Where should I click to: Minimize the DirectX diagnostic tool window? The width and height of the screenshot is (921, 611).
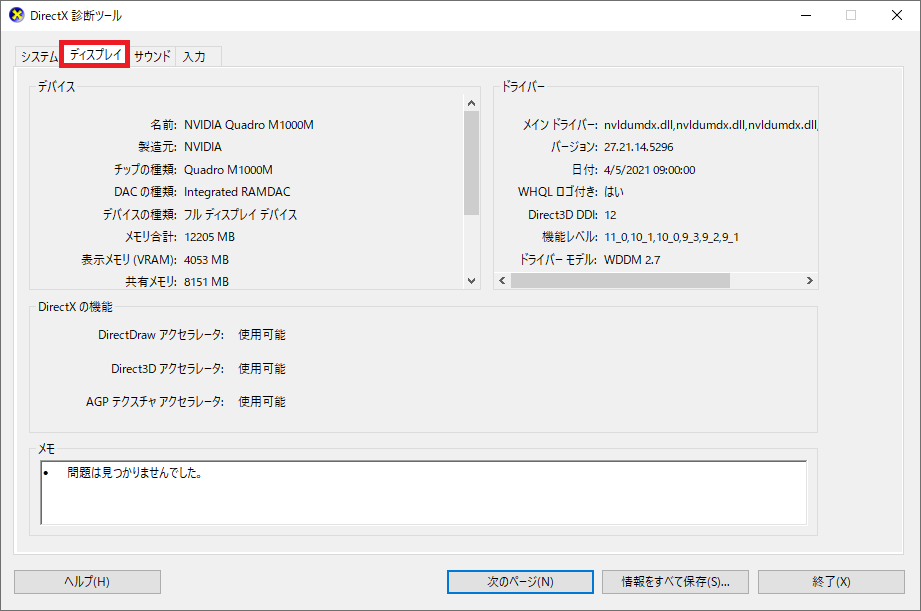pos(805,15)
